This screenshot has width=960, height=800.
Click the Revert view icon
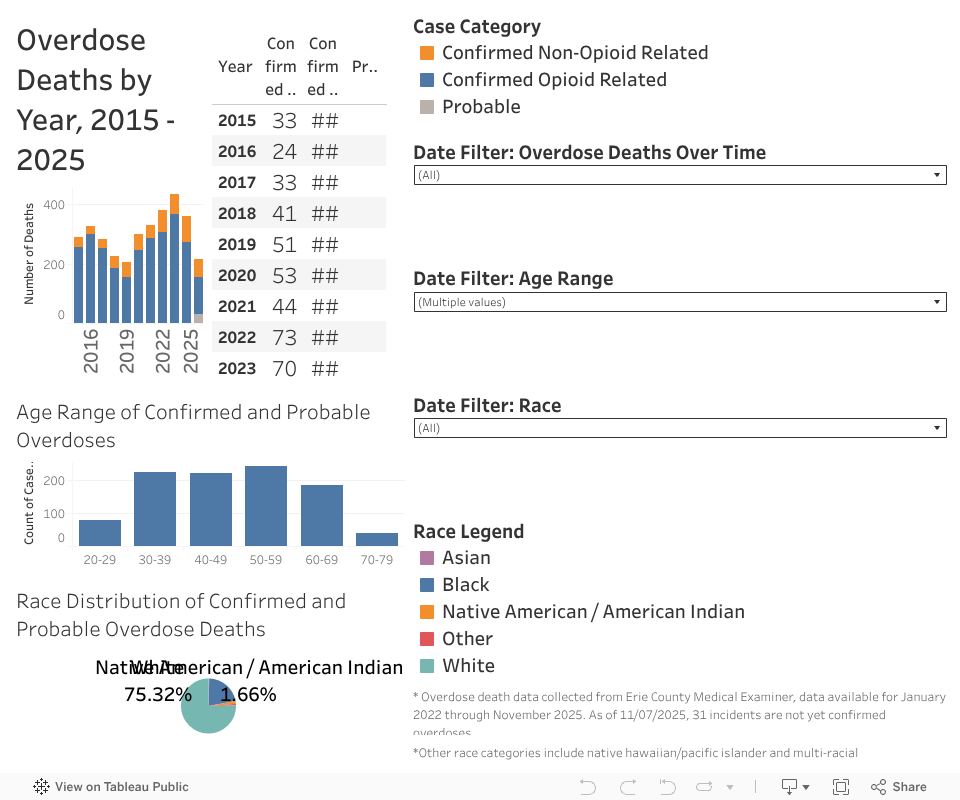pyautogui.click(x=666, y=787)
